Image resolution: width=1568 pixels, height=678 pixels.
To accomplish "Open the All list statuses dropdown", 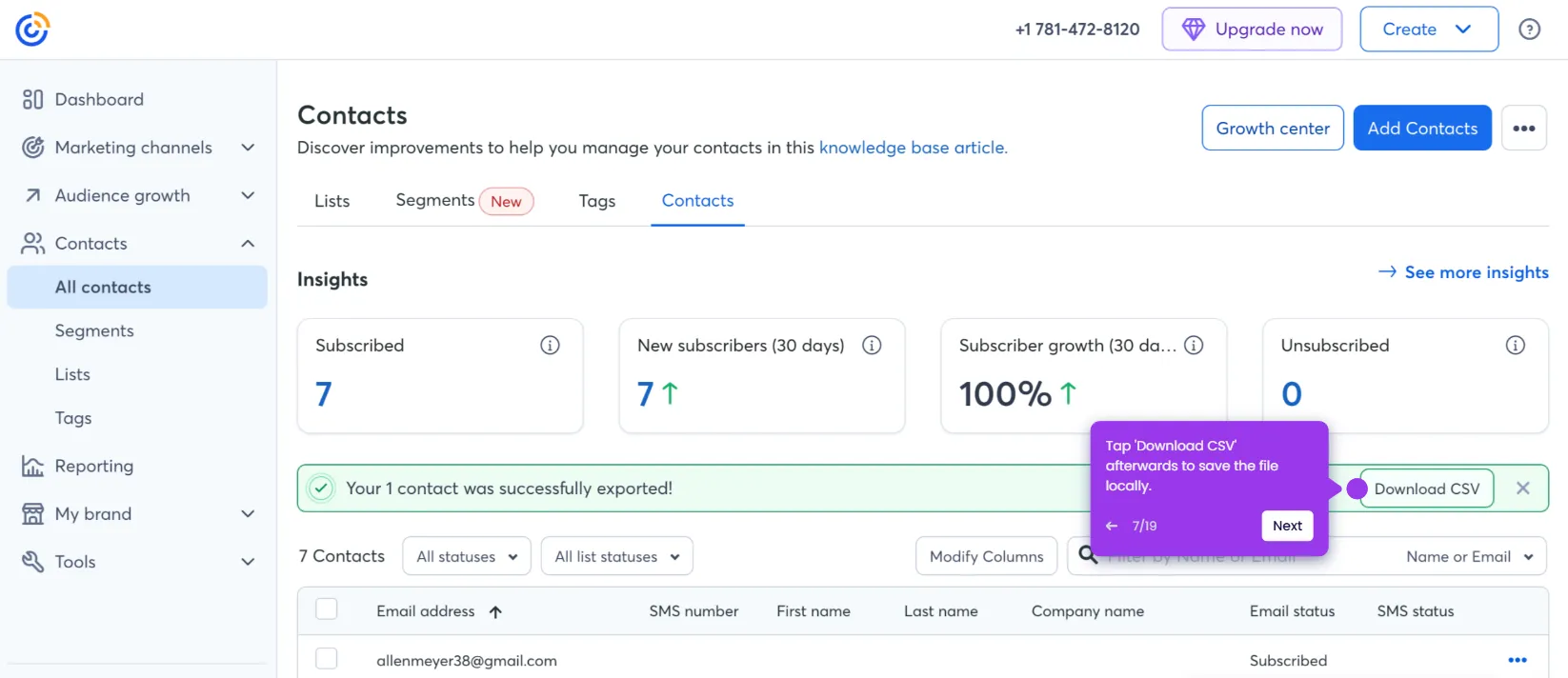I will pos(617,556).
